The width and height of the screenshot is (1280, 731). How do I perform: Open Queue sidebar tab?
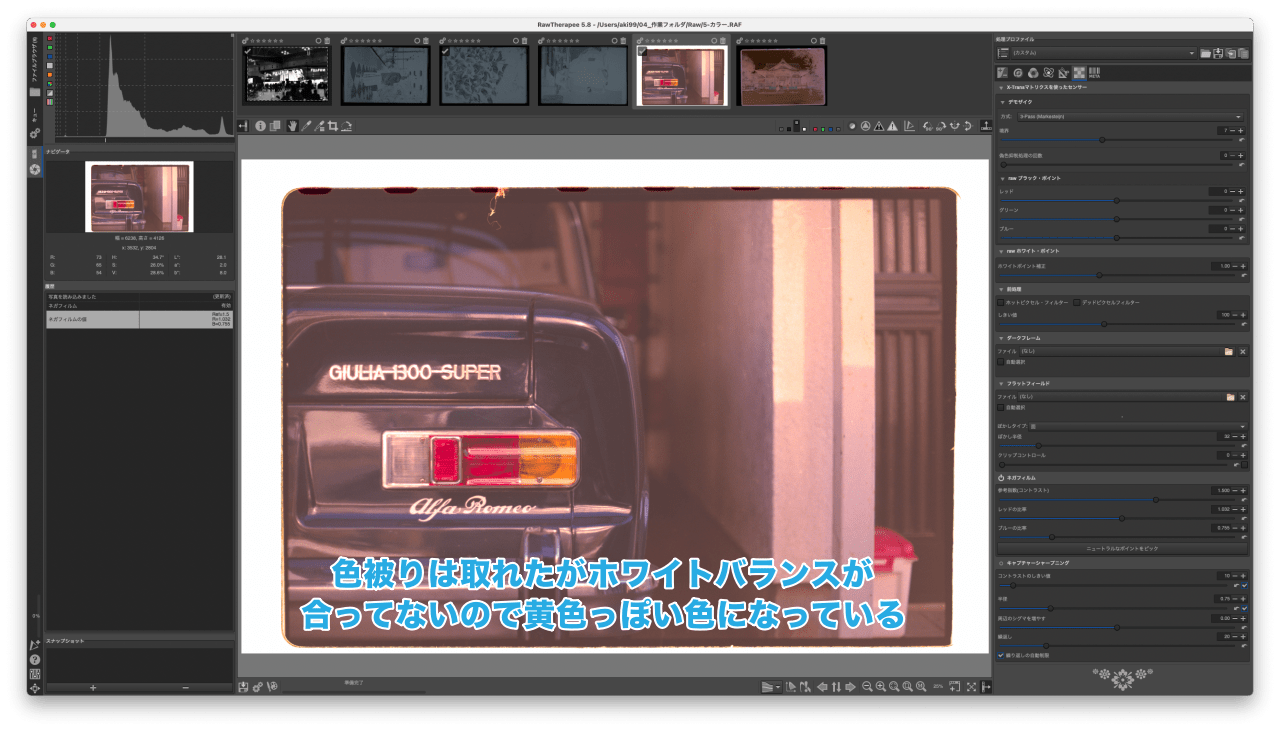[x=35, y=122]
